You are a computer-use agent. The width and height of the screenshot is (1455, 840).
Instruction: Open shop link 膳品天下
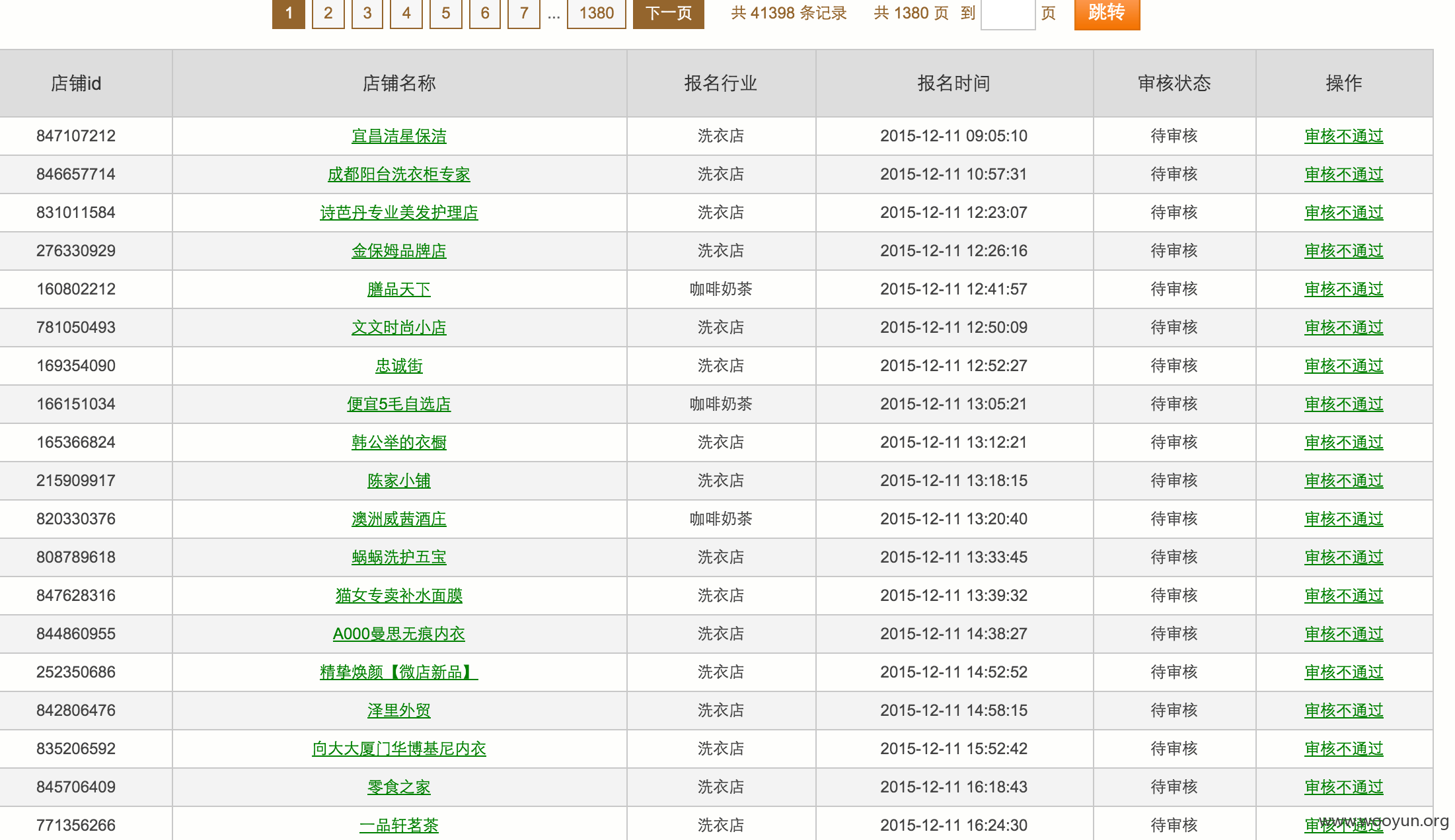tap(399, 289)
